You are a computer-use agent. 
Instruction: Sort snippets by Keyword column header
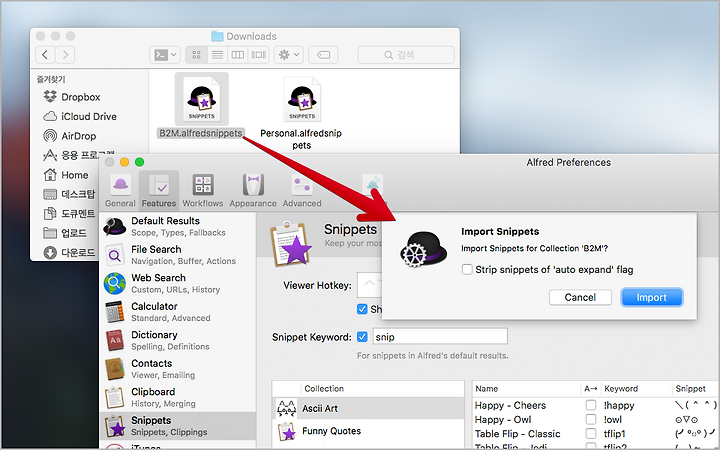pos(636,388)
